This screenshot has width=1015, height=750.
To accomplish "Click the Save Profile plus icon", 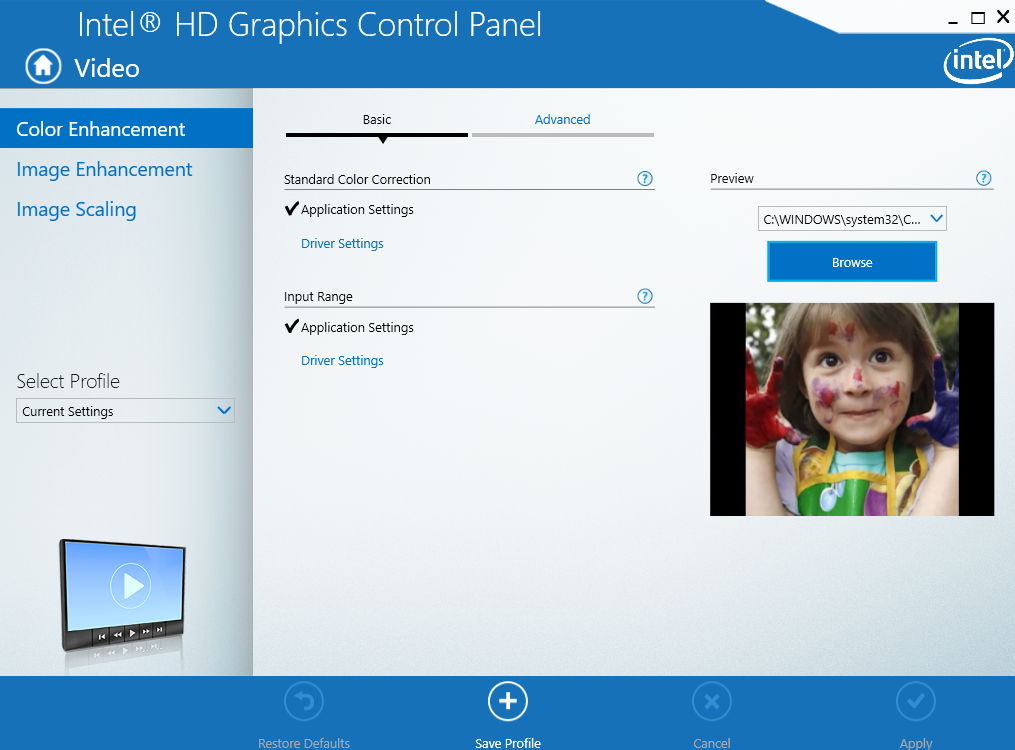I will [508, 701].
